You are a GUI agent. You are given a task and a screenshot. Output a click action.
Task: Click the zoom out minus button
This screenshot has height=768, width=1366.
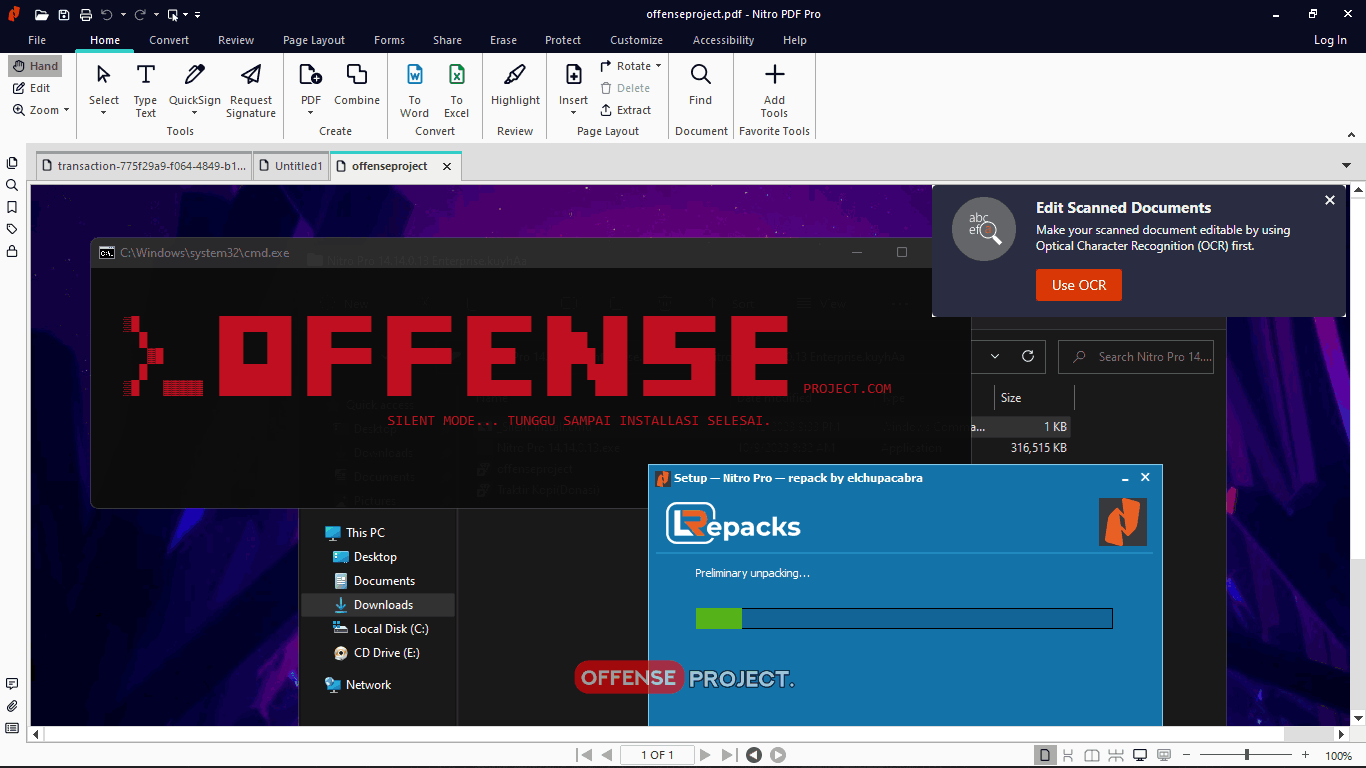(x=1186, y=755)
